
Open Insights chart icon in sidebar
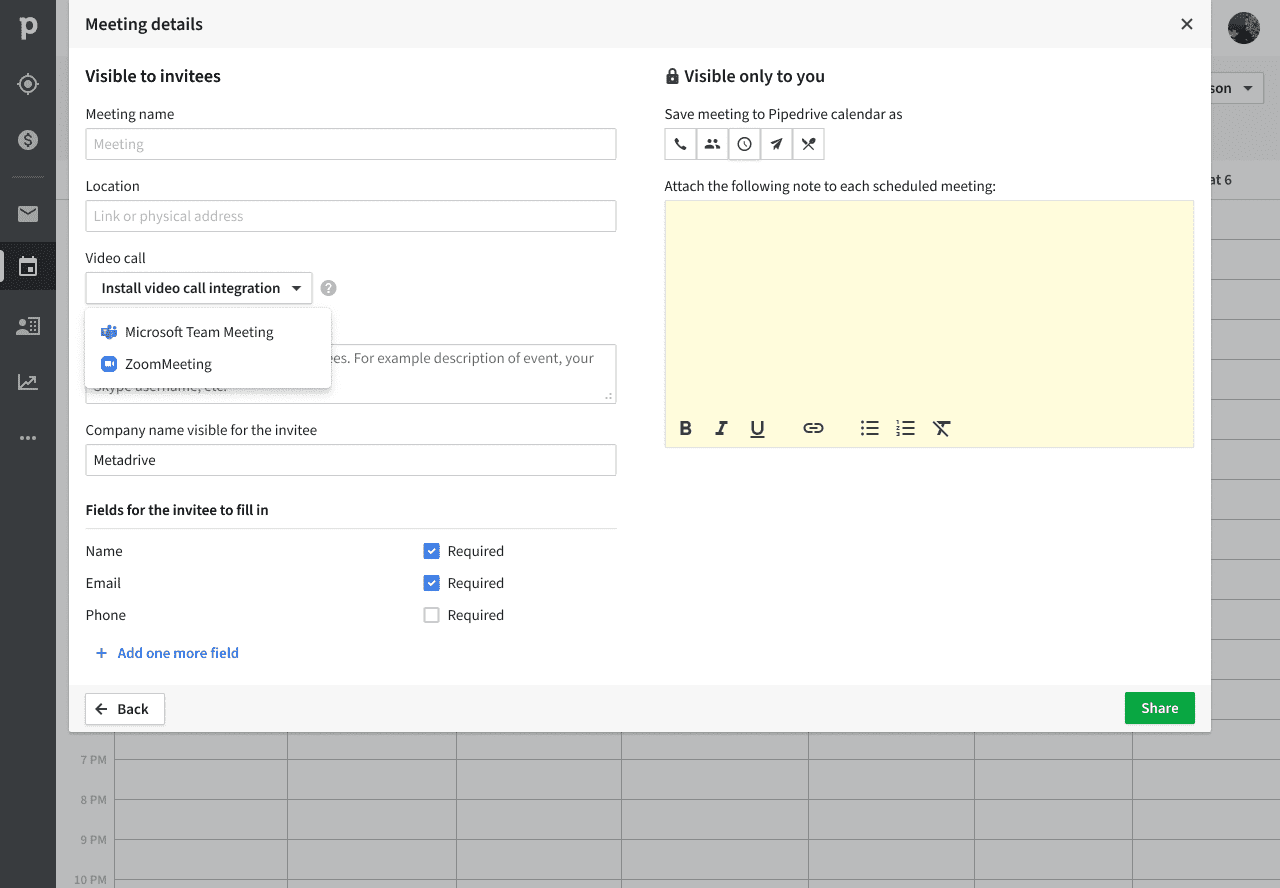28,382
